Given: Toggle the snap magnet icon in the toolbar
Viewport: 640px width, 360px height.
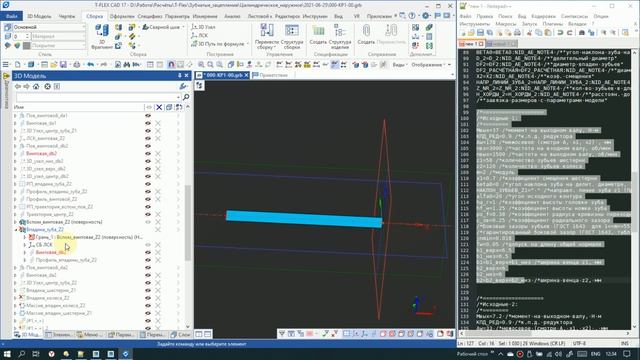Looking at the screenshot, I should (x=171, y=64).
